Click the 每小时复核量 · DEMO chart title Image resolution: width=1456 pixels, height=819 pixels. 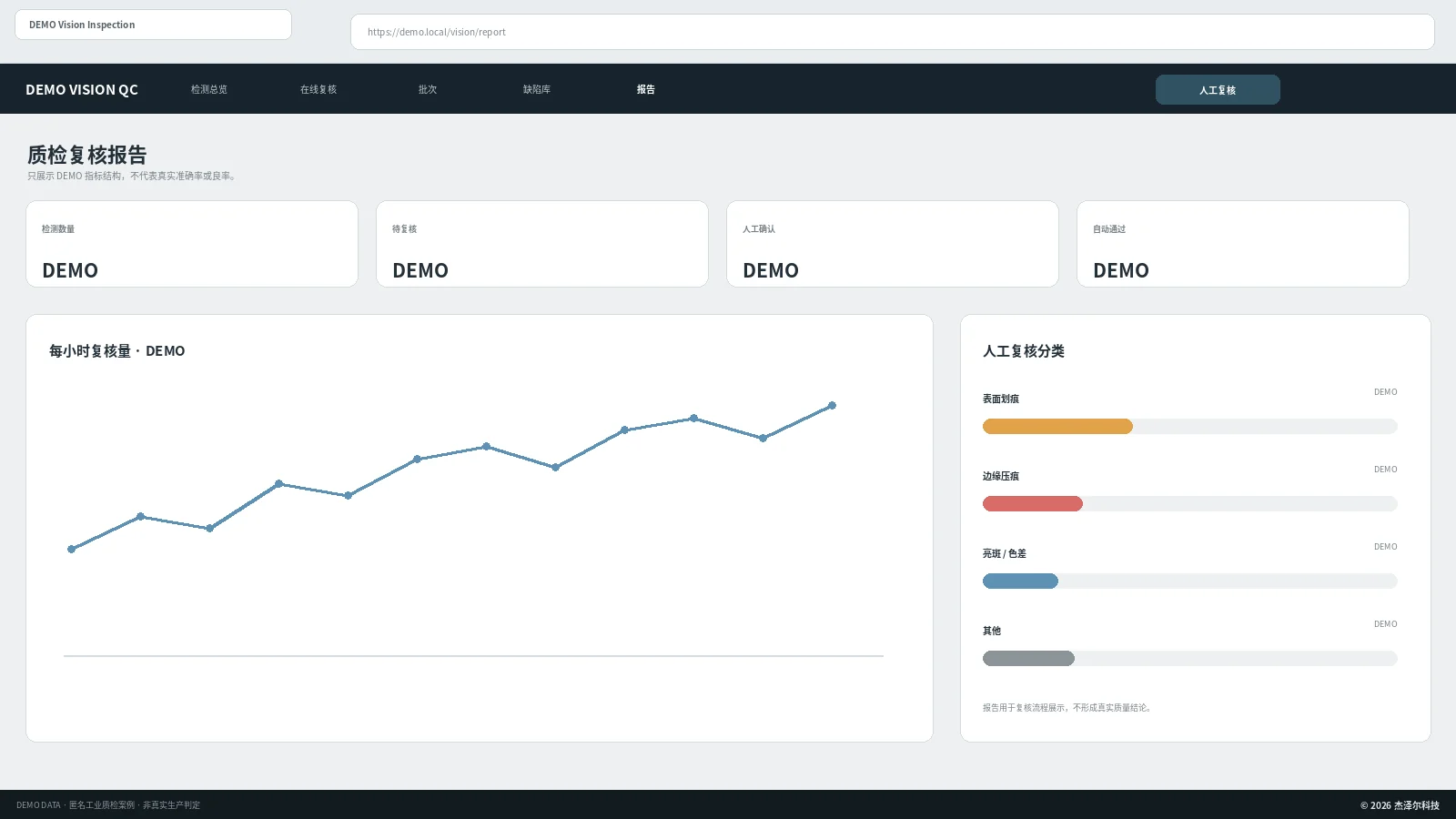point(116,351)
